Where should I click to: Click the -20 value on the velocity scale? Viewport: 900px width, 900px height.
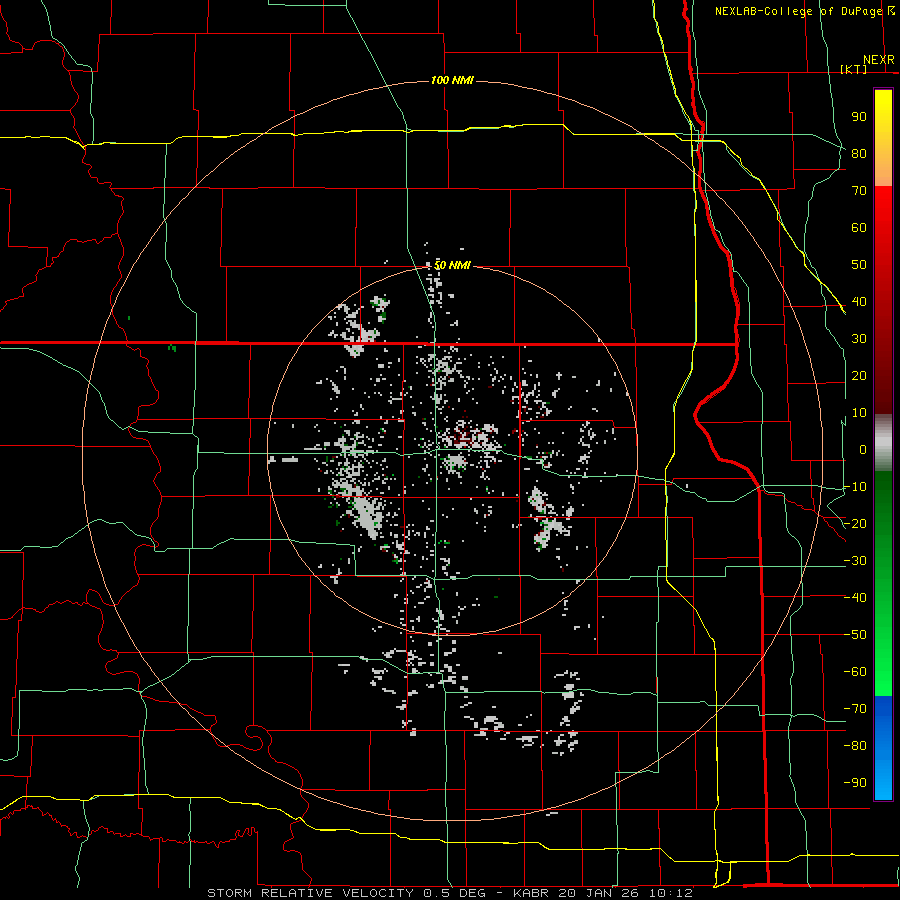point(855,523)
